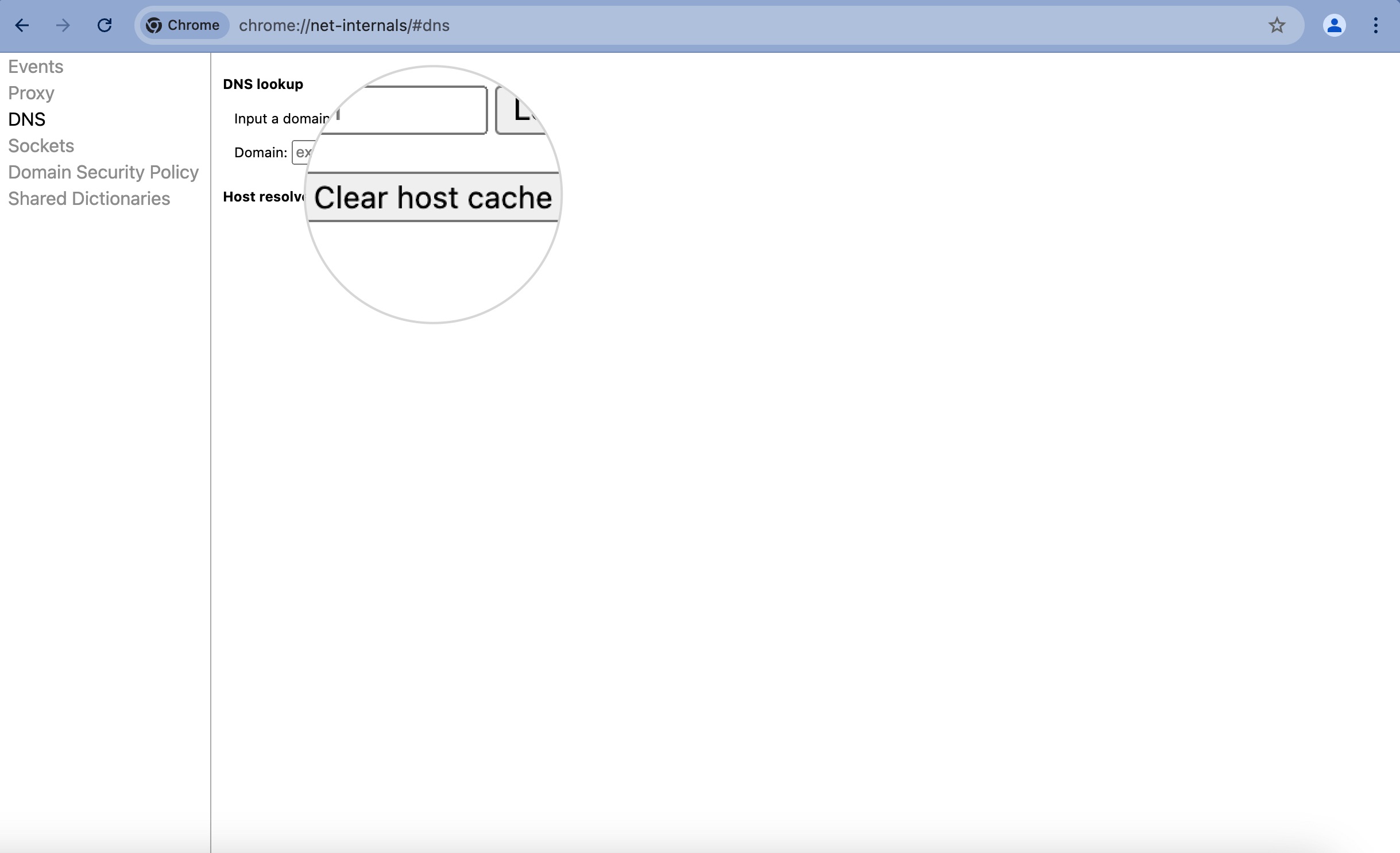Viewport: 1400px width, 853px height.
Task: Click the browser forward arrow
Action: point(63,25)
